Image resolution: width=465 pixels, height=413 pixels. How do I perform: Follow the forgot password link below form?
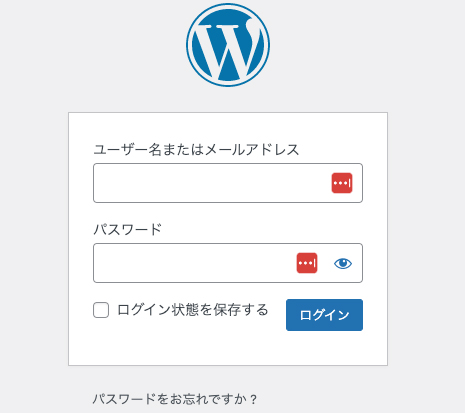(x=175, y=399)
